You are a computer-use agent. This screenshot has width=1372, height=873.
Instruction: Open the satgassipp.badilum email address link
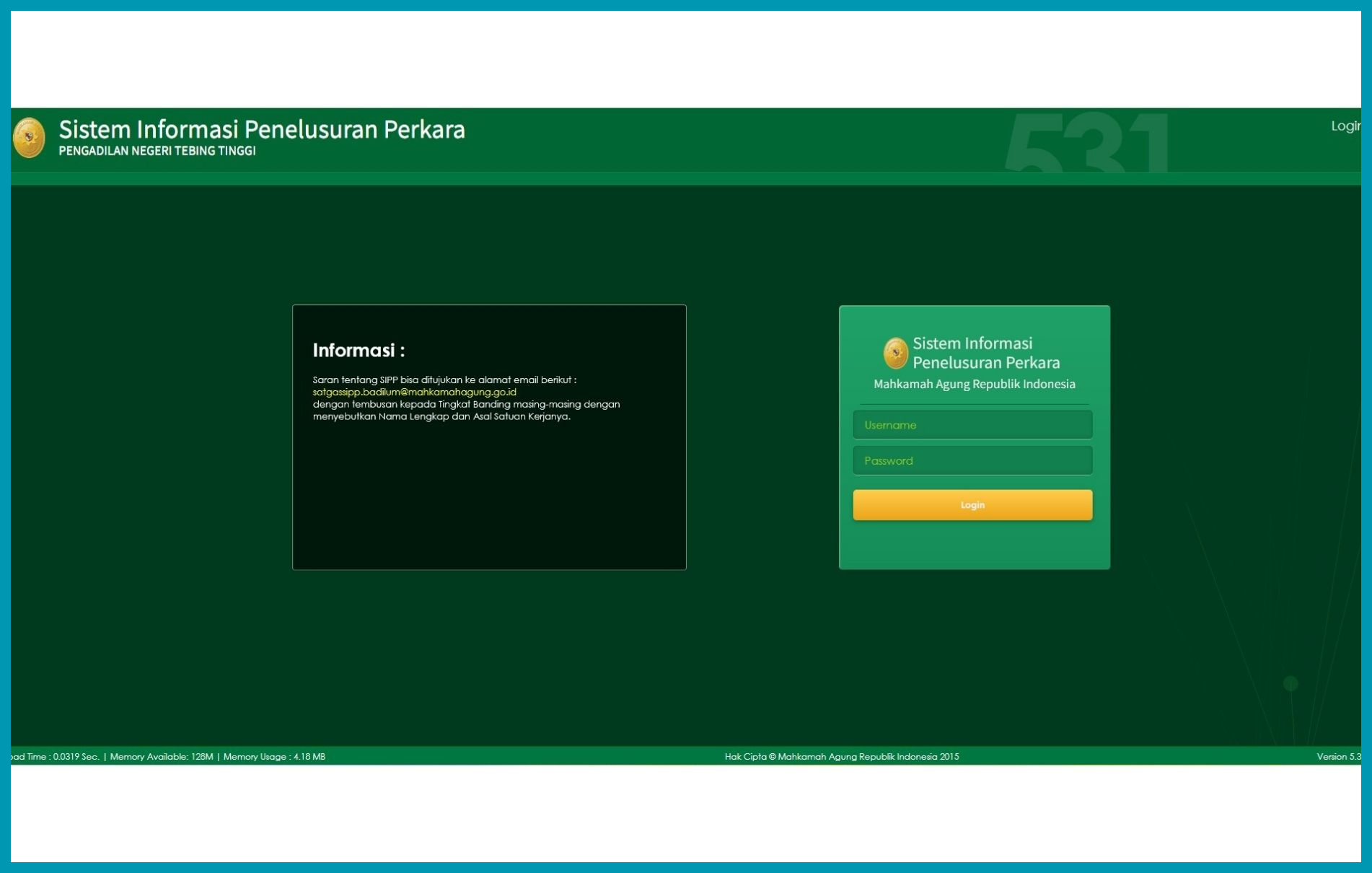point(414,392)
